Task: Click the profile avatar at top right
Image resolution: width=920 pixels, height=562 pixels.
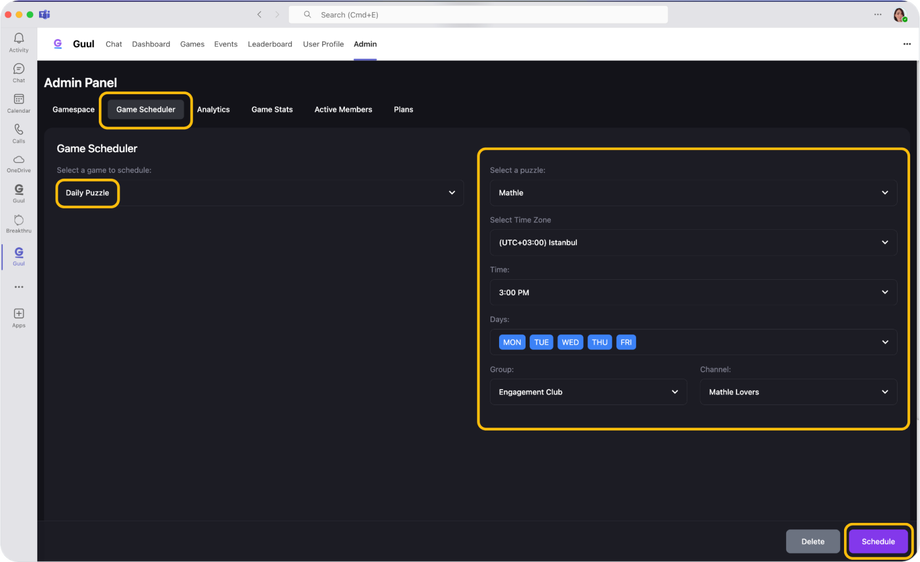Action: [x=899, y=15]
